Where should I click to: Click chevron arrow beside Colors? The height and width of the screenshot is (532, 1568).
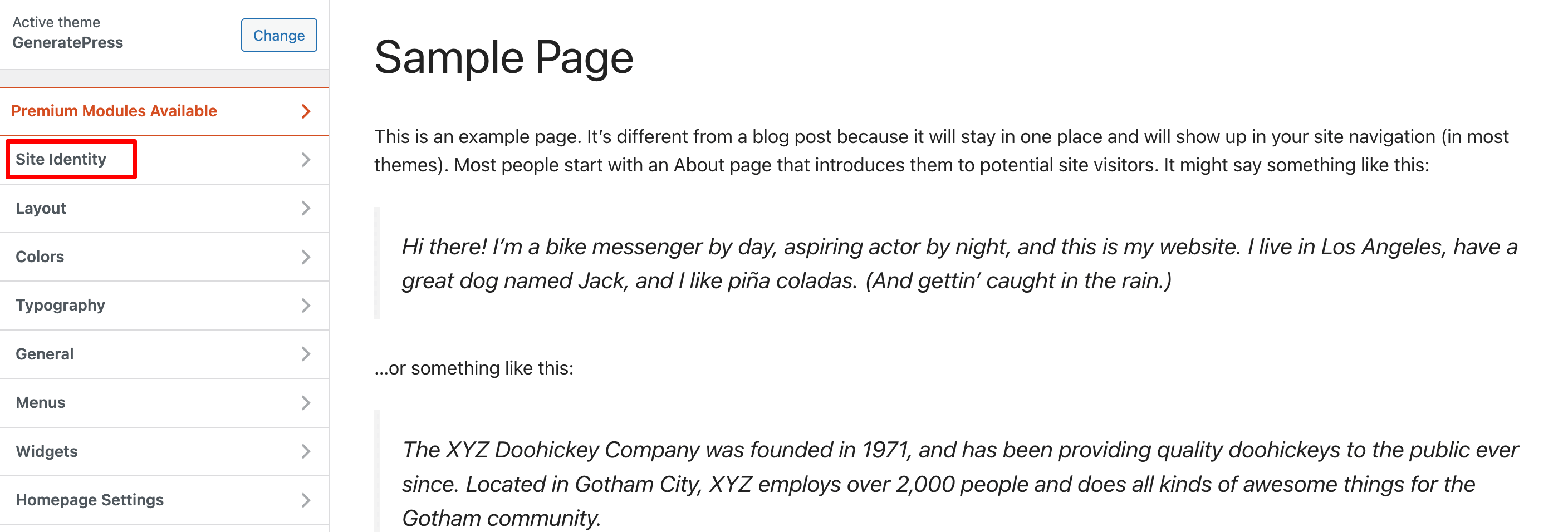306,257
